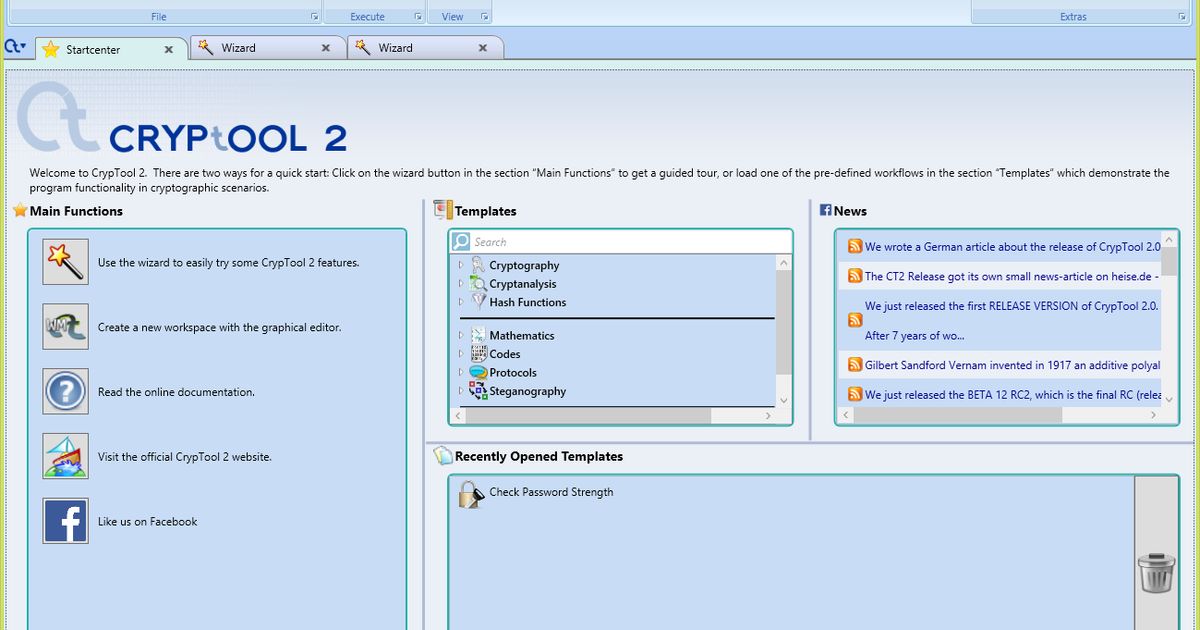Screen dimensions: 1200x630
Task: Expand the Cryptography tree node
Action: point(463,265)
